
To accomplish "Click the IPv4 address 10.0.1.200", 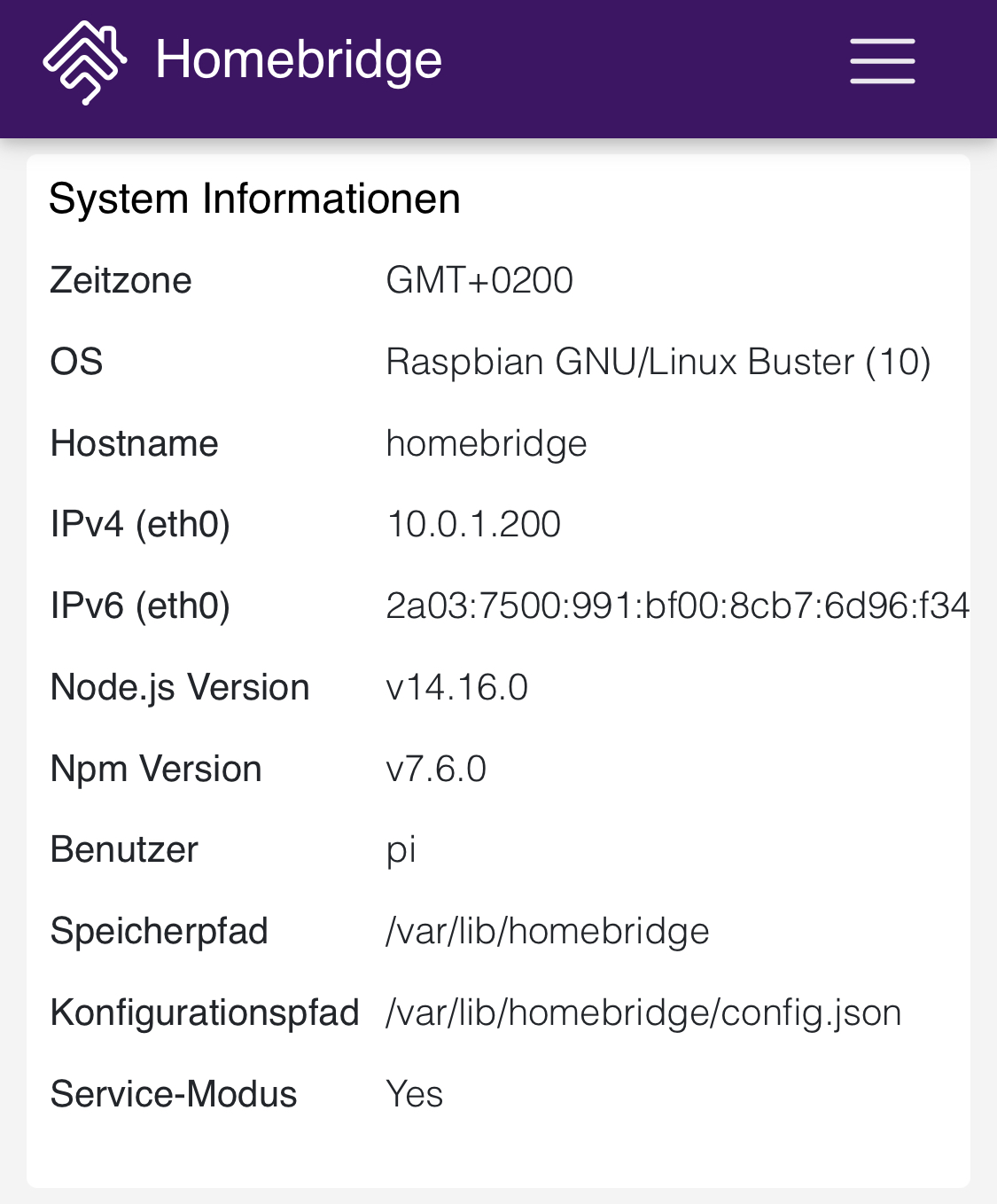I will (x=473, y=524).
